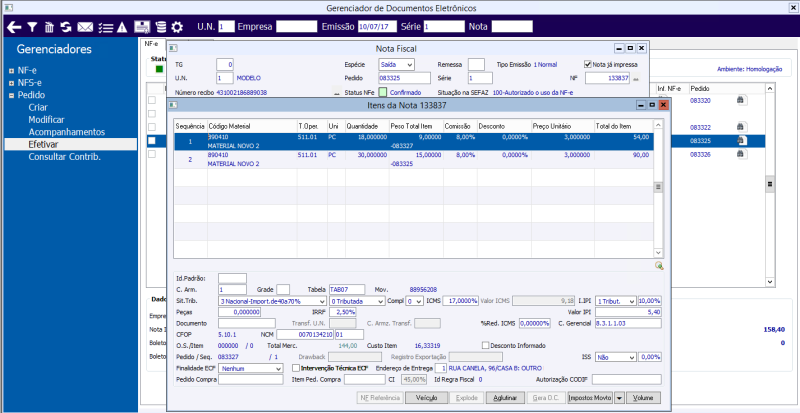Image resolution: width=800 pixels, height=413 pixels.
Task: Select 'Consultar Contrib.' menu entry
Action: click(68, 157)
